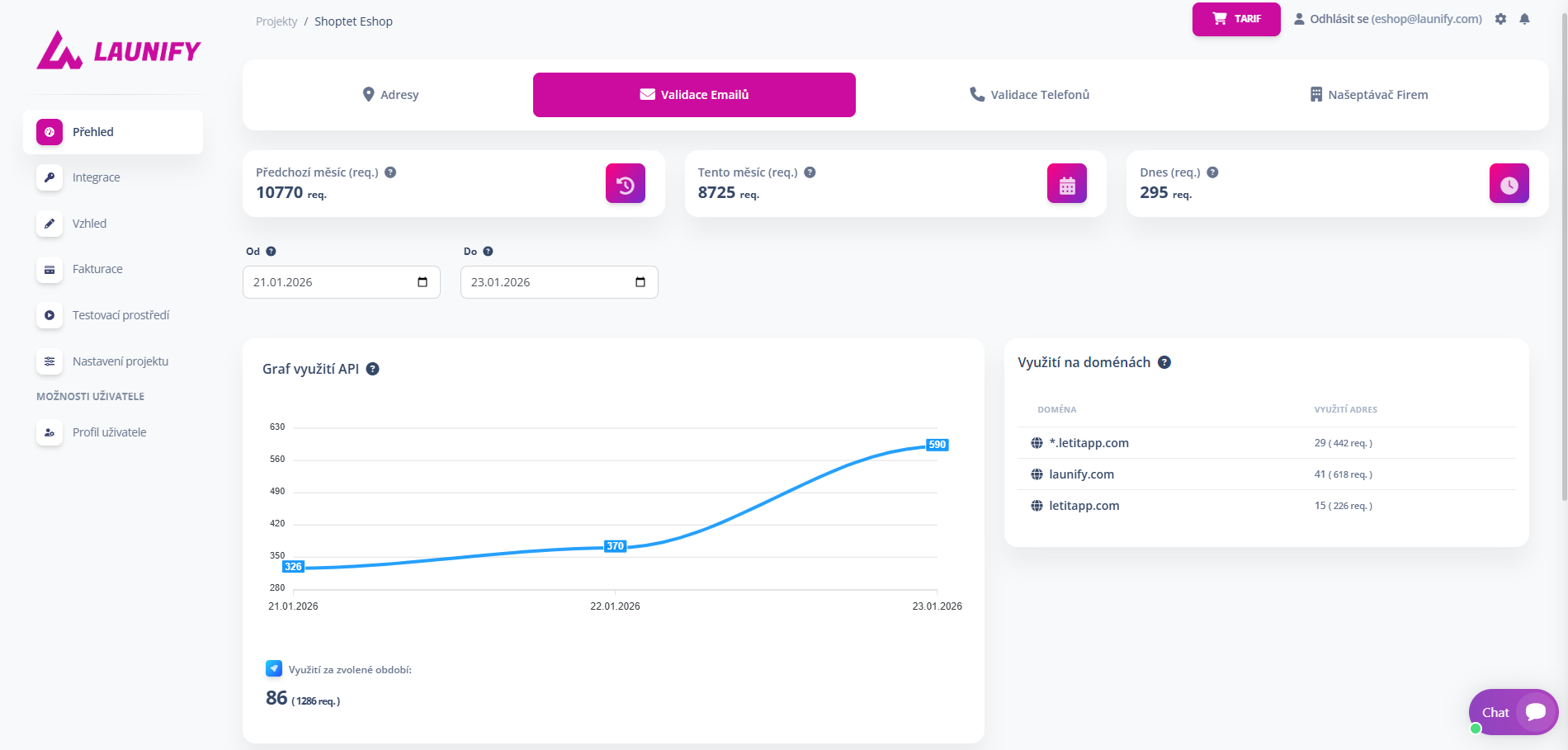Viewport: 1568px width, 750px height.
Task: Open the settings gear icon in header
Action: 1500,19
